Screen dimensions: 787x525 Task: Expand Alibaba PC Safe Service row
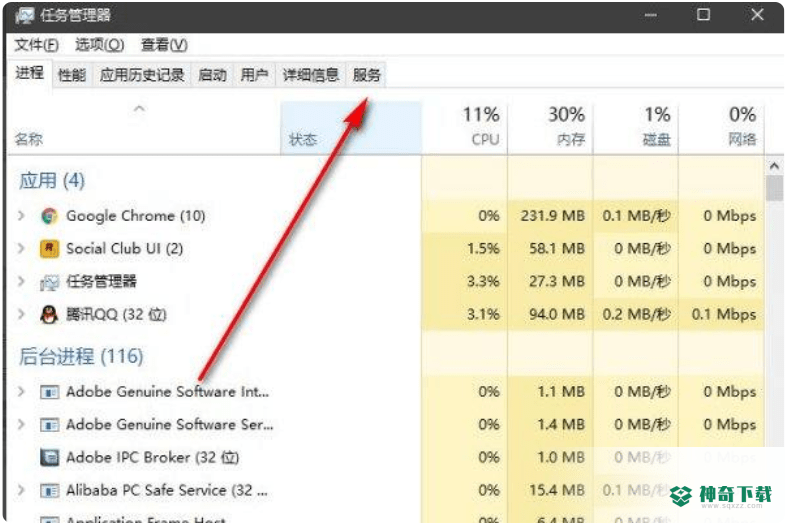pos(21,490)
